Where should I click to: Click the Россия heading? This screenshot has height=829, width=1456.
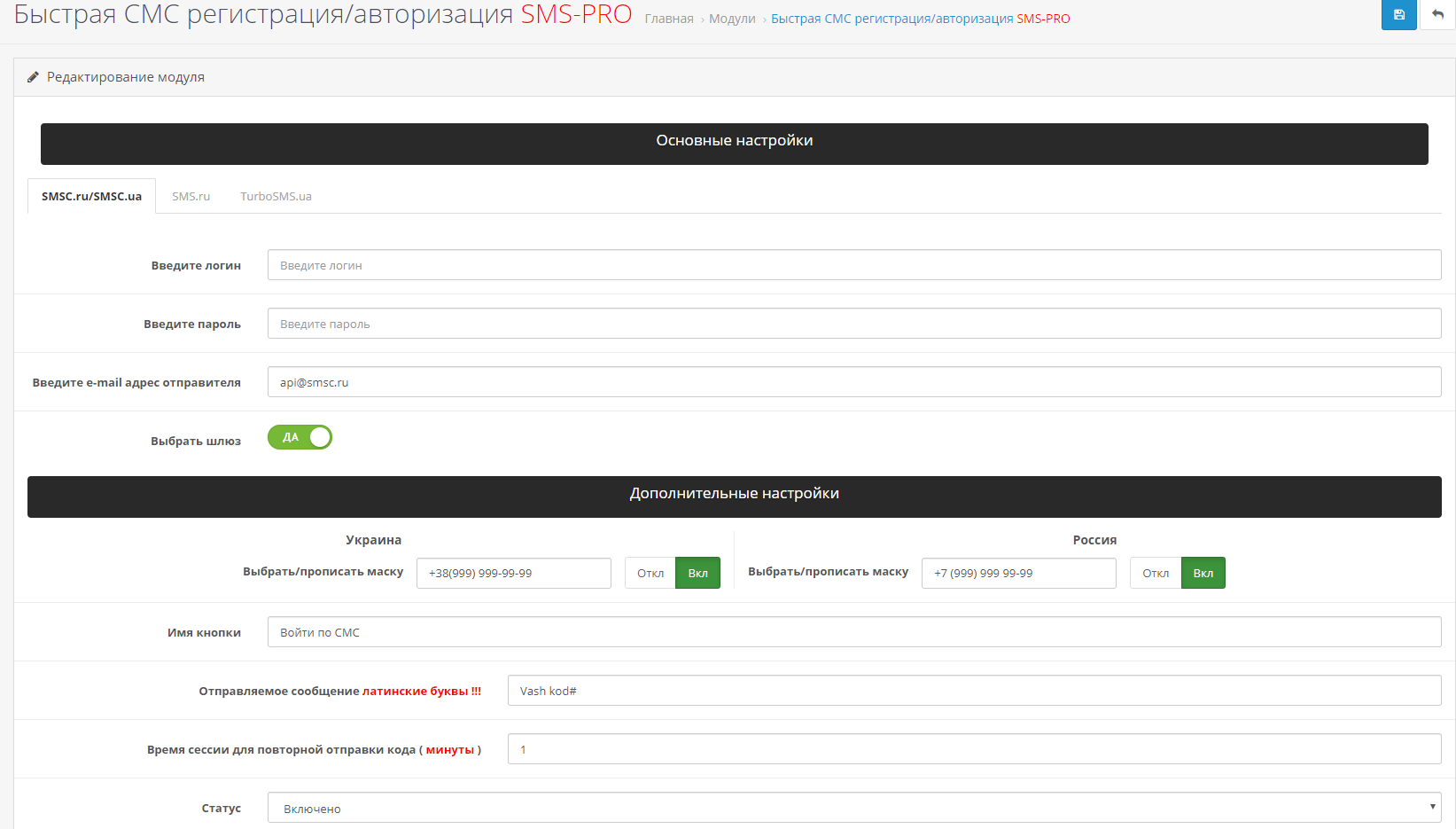[1094, 540]
